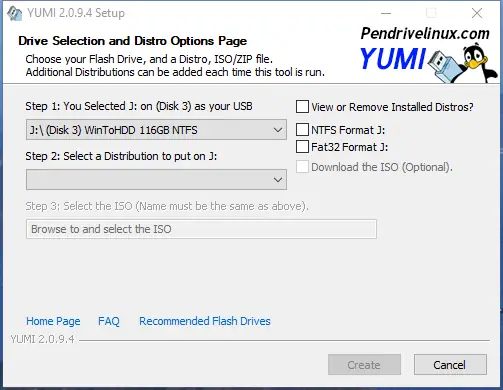Click the YUMI 2.0.9.4 footer version text
The width and height of the screenshot is (503, 390).
click(43, 339)
